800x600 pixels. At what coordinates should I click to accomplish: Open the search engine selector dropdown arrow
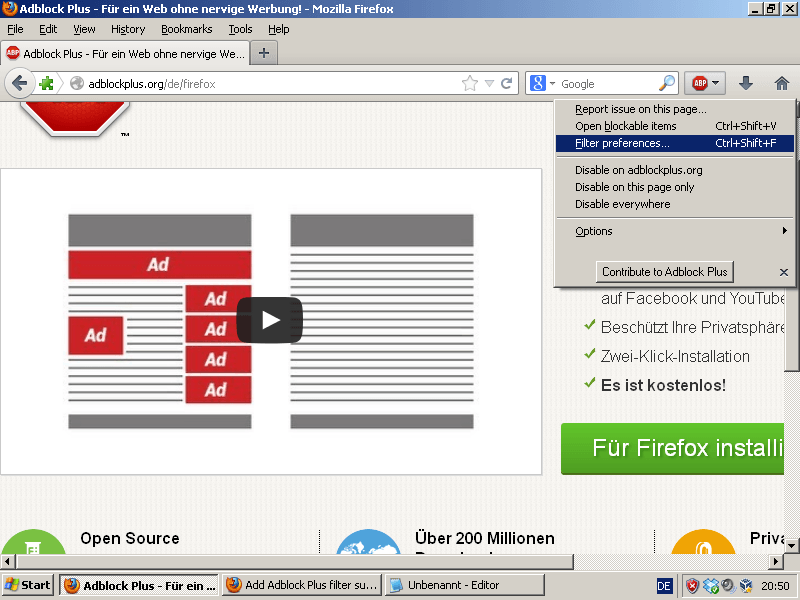pyautogui.click(x=552, y=83)
